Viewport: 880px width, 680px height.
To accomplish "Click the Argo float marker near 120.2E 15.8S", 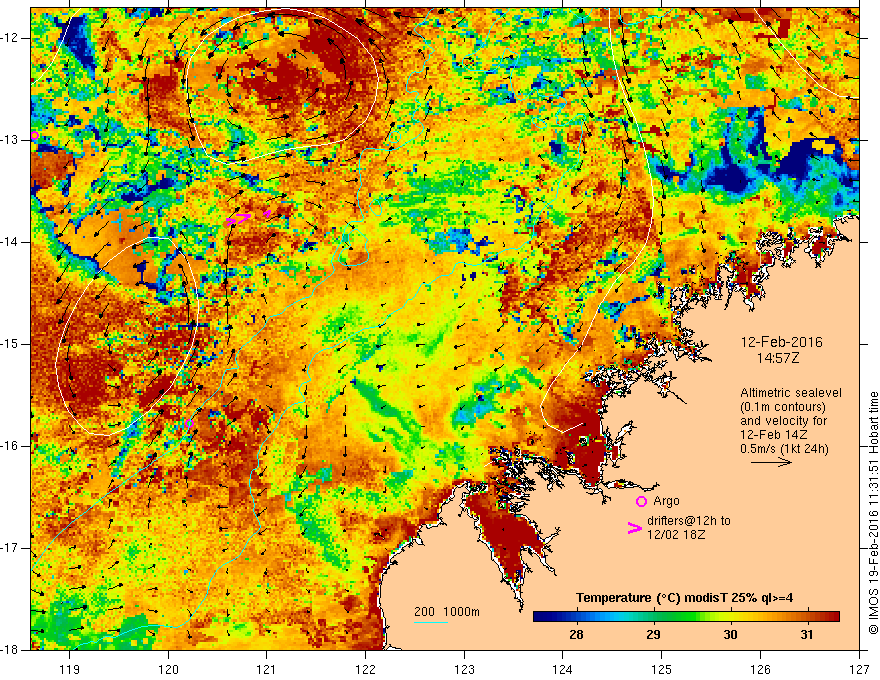I will pyautogui.click(x=189, y=424).
